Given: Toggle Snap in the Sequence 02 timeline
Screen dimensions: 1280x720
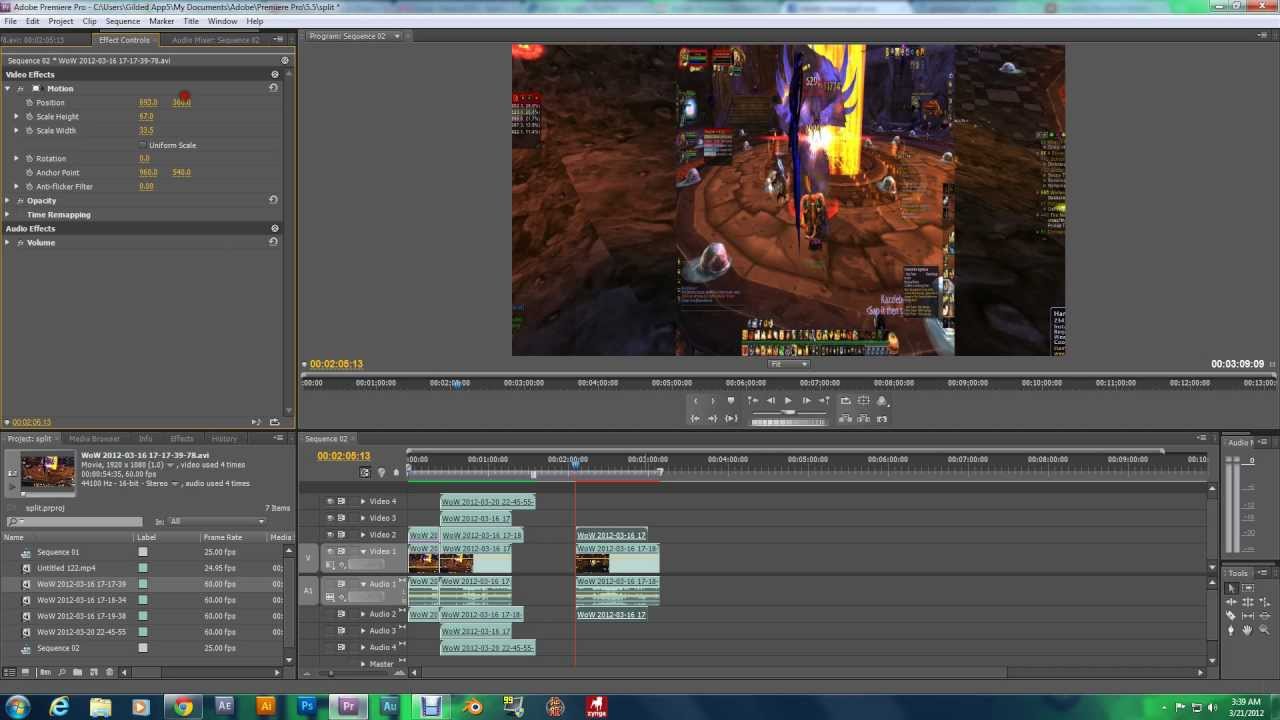Looking at the screenshot, I should click(364, 472).
